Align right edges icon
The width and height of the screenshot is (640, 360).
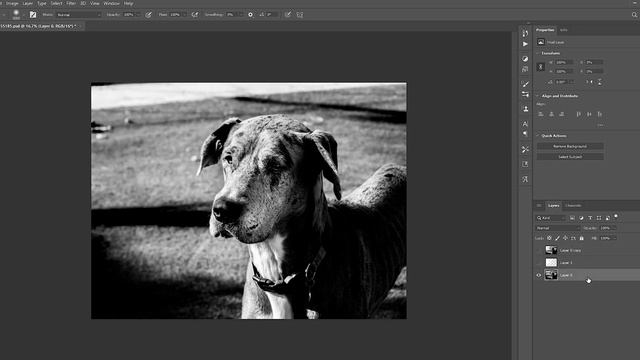[562, 114]
